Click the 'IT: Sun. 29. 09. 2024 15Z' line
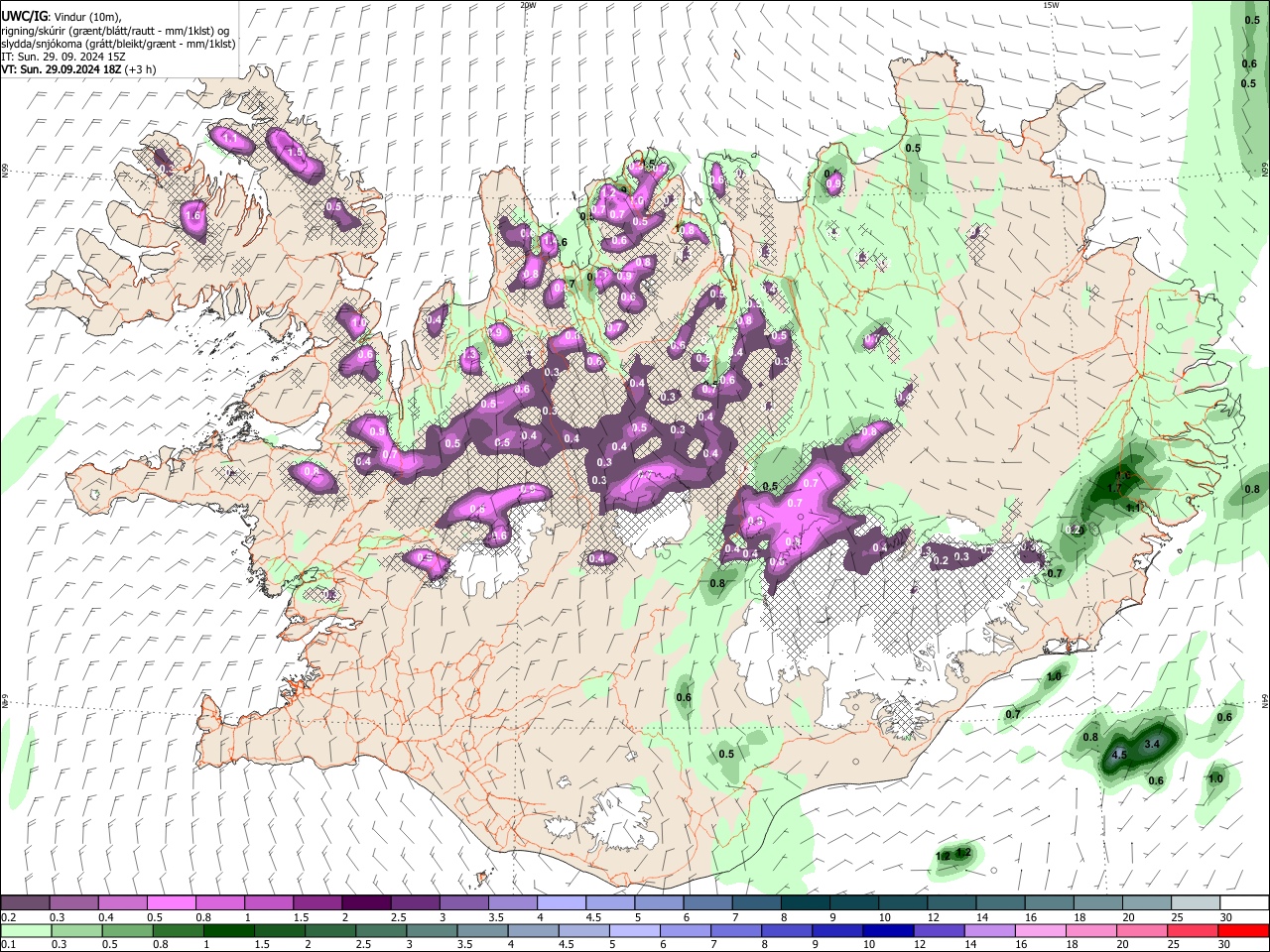The width and height of the screenshot is (1270, 952). click(x=63, y=57)
